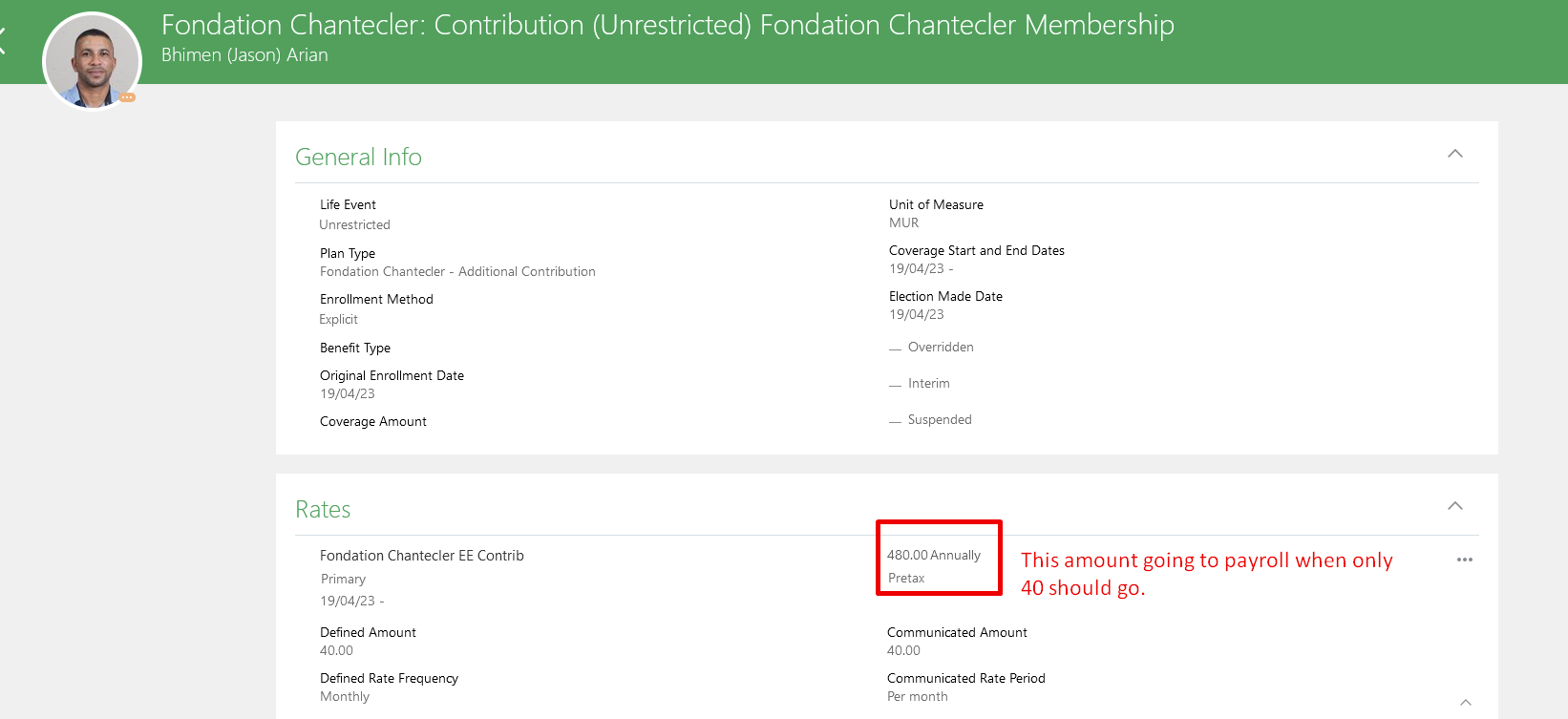Select Fondation Chantecler EE Contrib rate name

(x=422, y=556)
